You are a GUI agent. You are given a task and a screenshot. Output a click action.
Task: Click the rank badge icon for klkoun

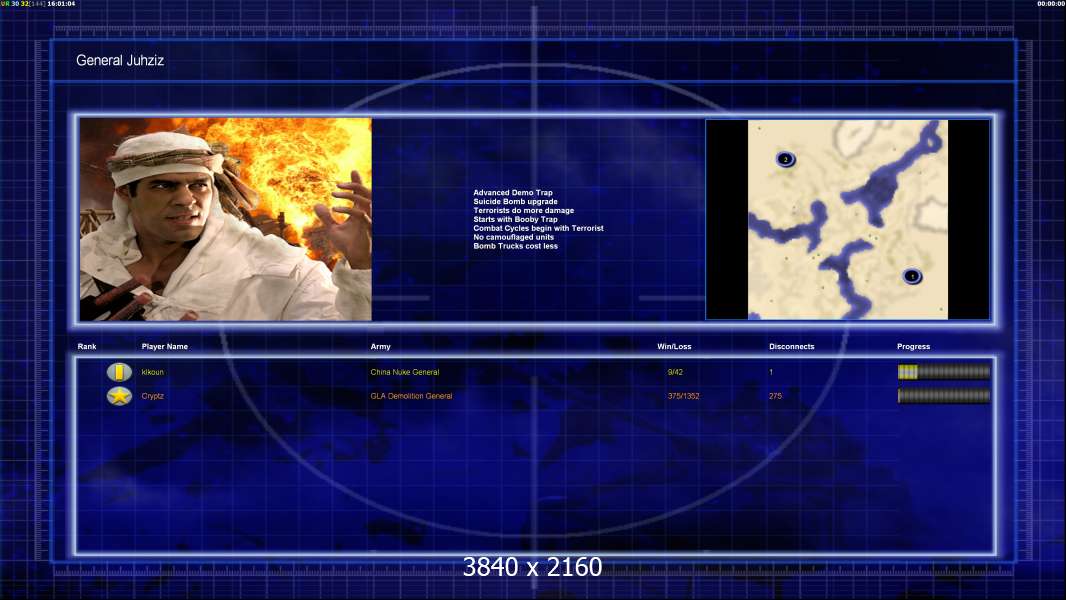[119, 372]
